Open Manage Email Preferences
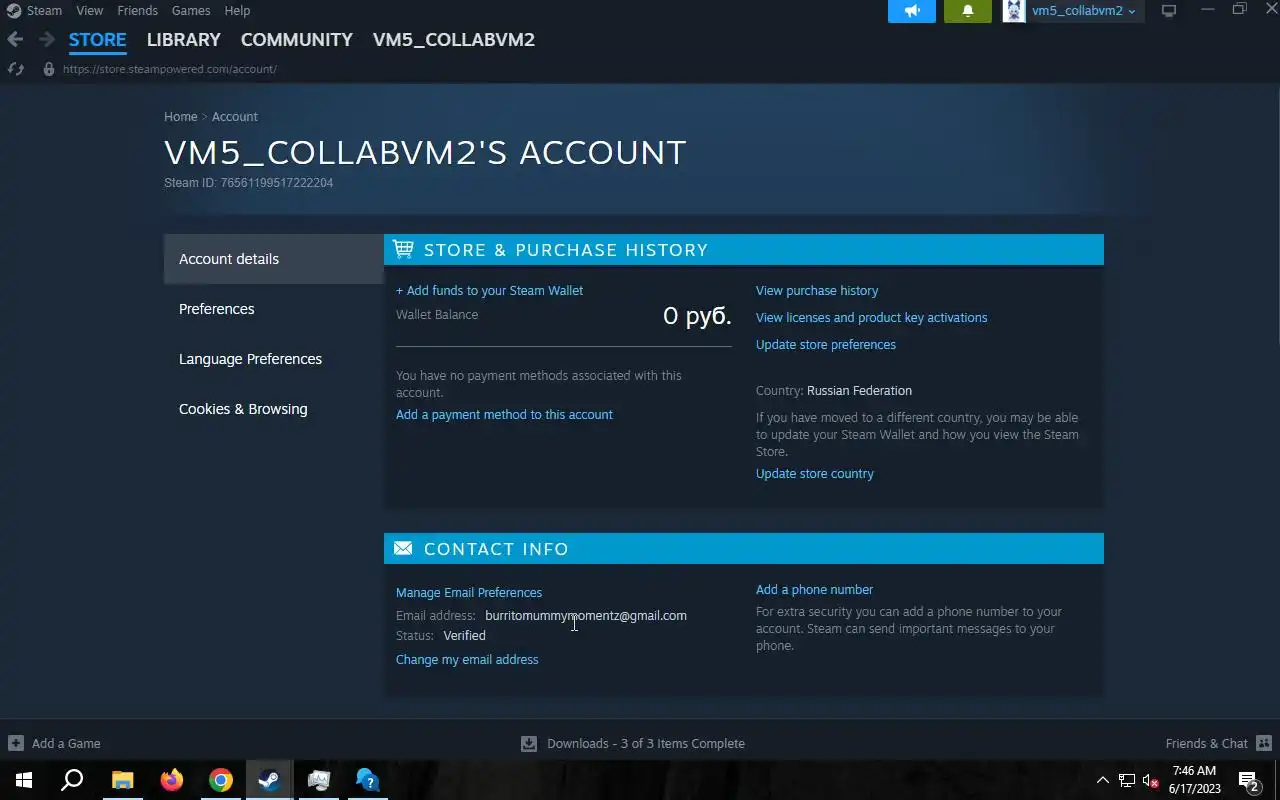 (469, 593)
